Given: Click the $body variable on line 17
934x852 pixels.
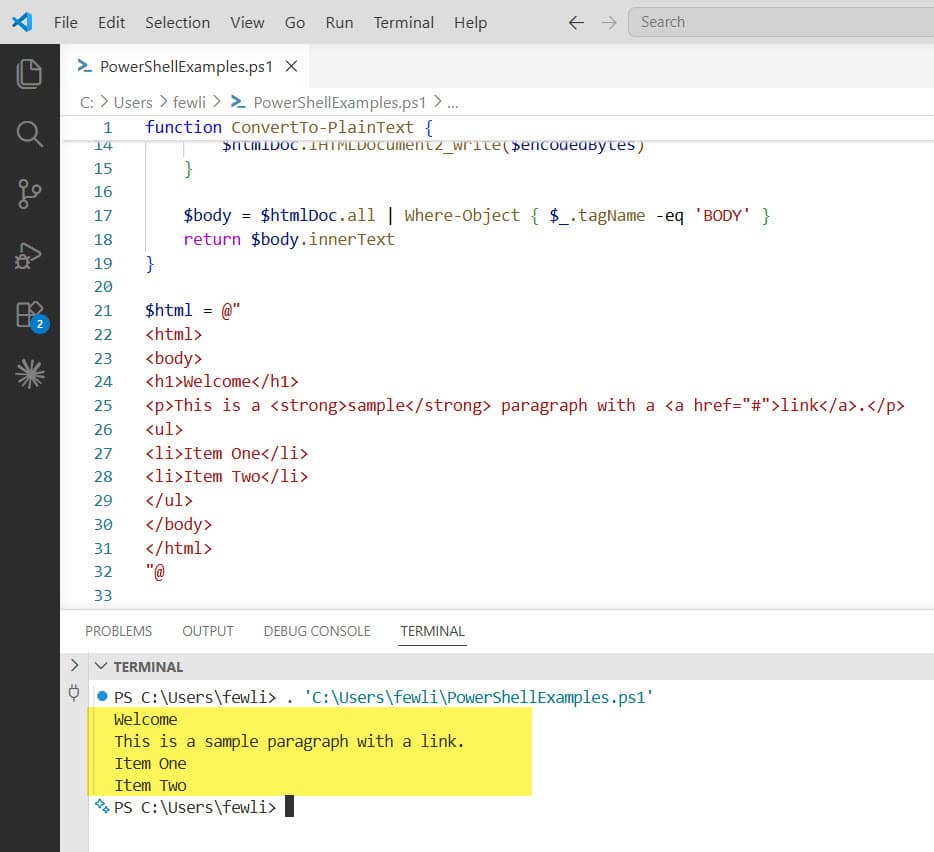Looking at the screenshot, I should point(207,216).
